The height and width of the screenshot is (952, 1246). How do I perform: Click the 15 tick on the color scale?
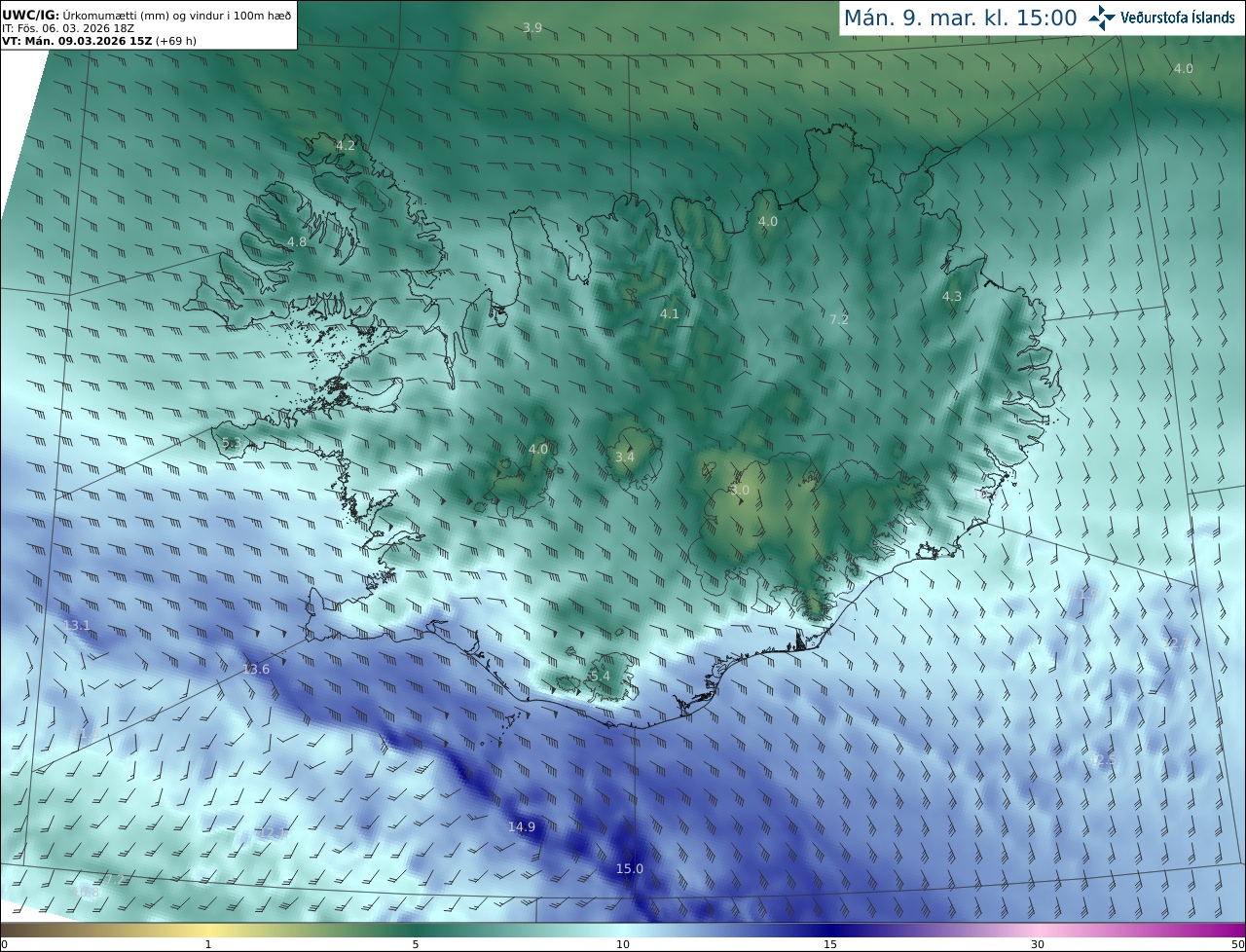830,944
